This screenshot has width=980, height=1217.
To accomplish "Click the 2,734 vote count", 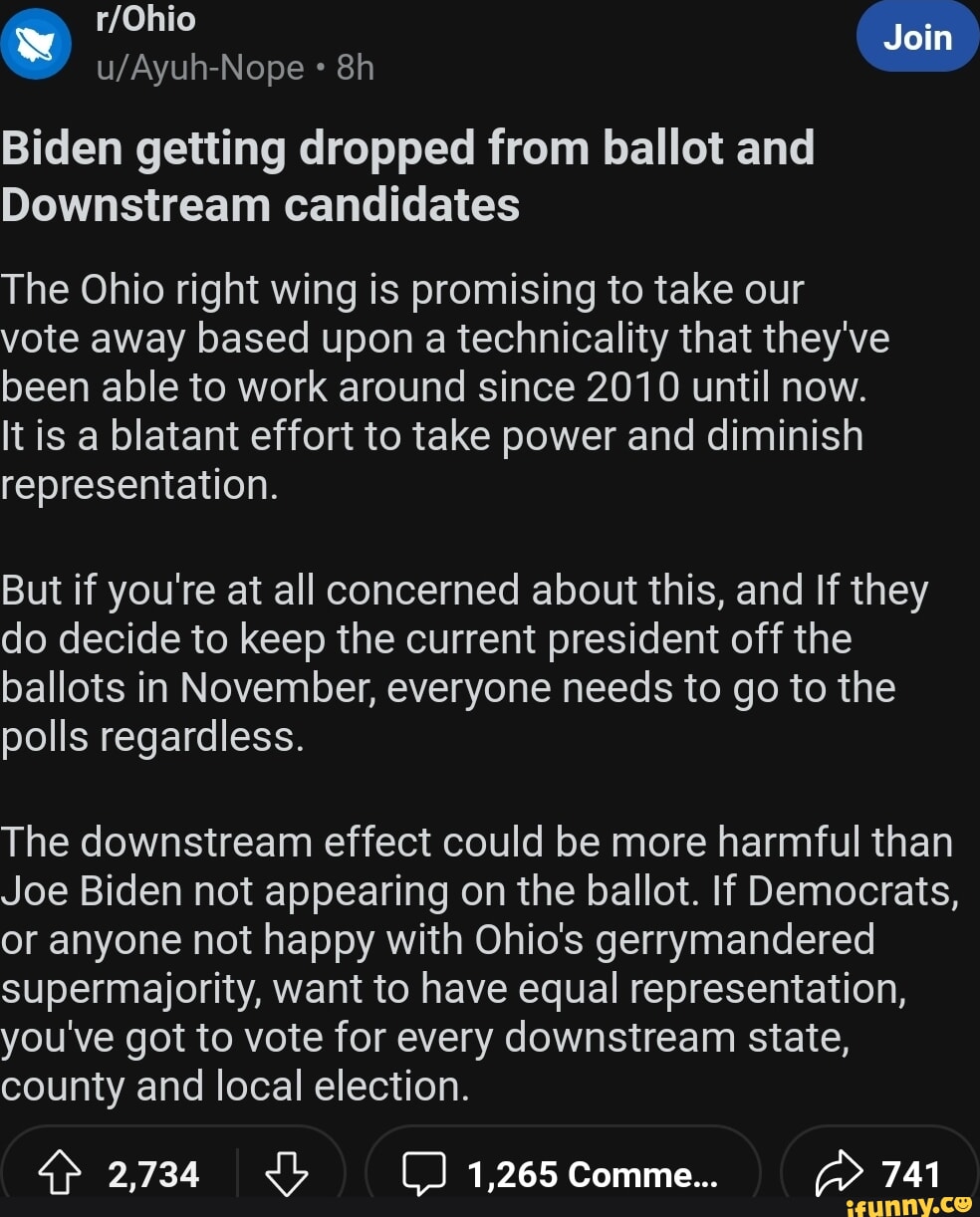I will point(153,1174).
